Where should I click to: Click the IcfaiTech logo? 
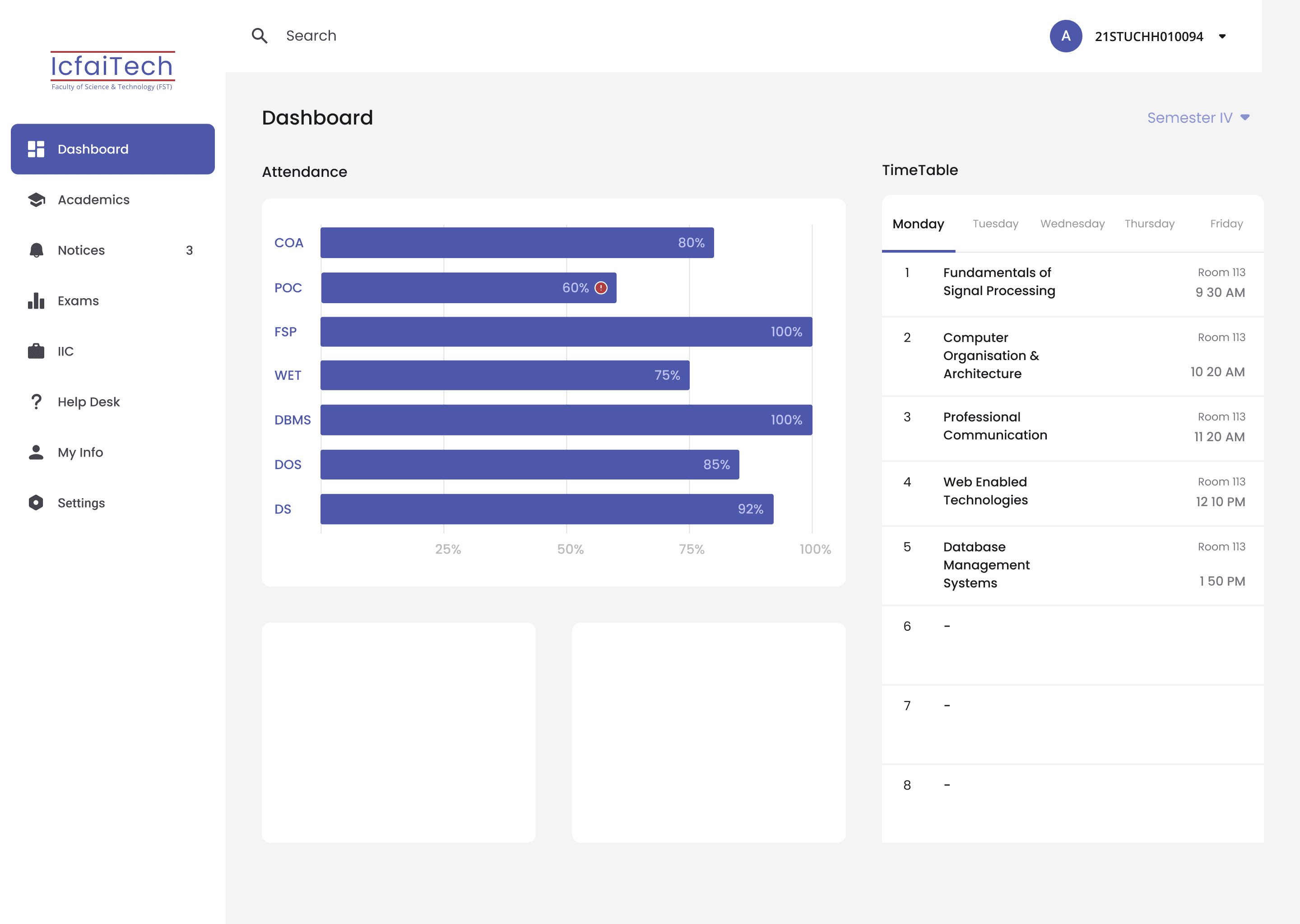(x=112, y=70)
